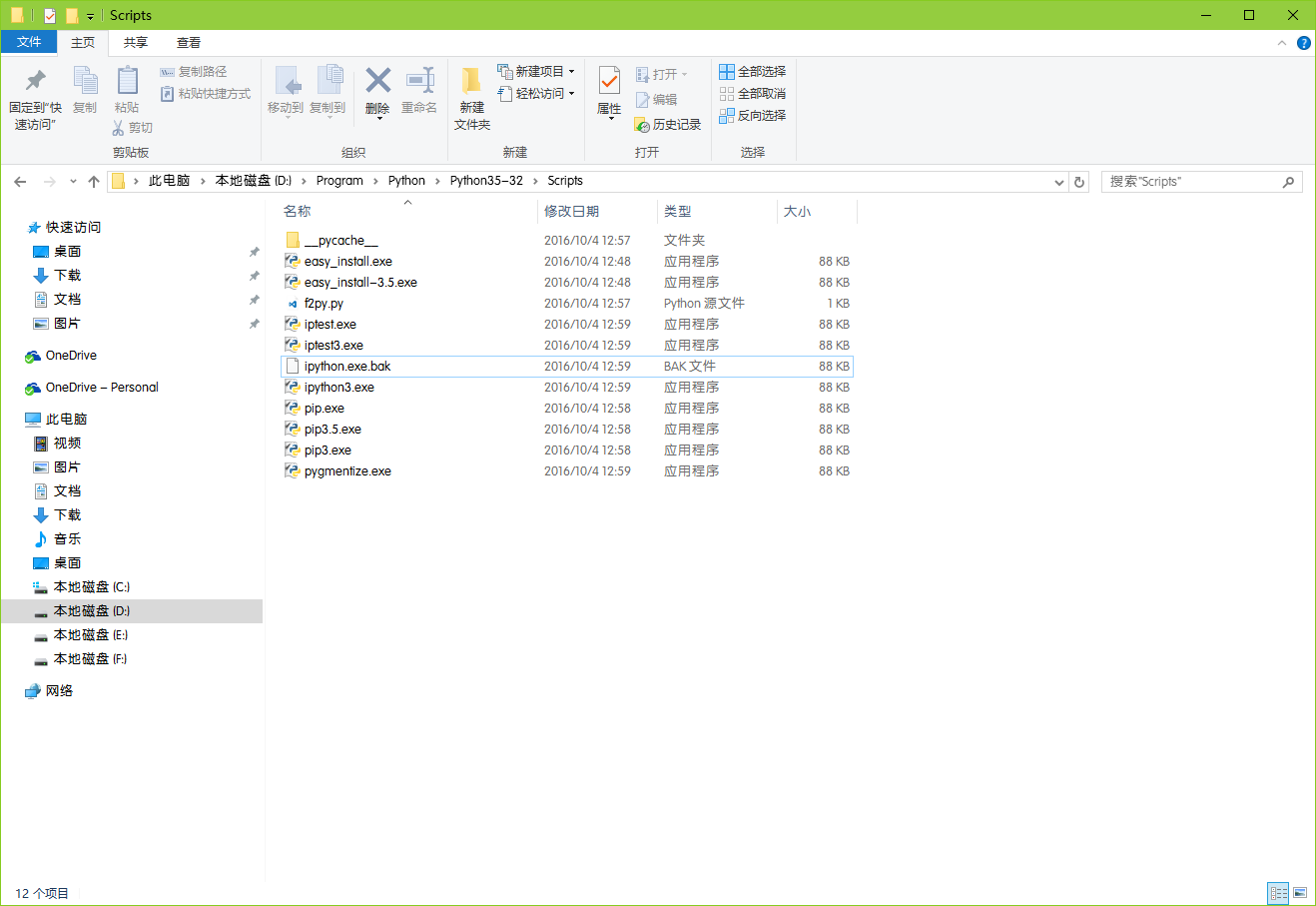Image resolution: width=1316 pixels, height=906 pixels.
Task: Click the blue help question icon
Action: 1304,43
